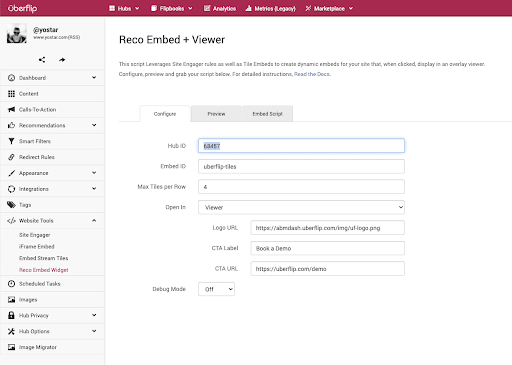Click the Integrations sync icon

click(x=11, y=189)
